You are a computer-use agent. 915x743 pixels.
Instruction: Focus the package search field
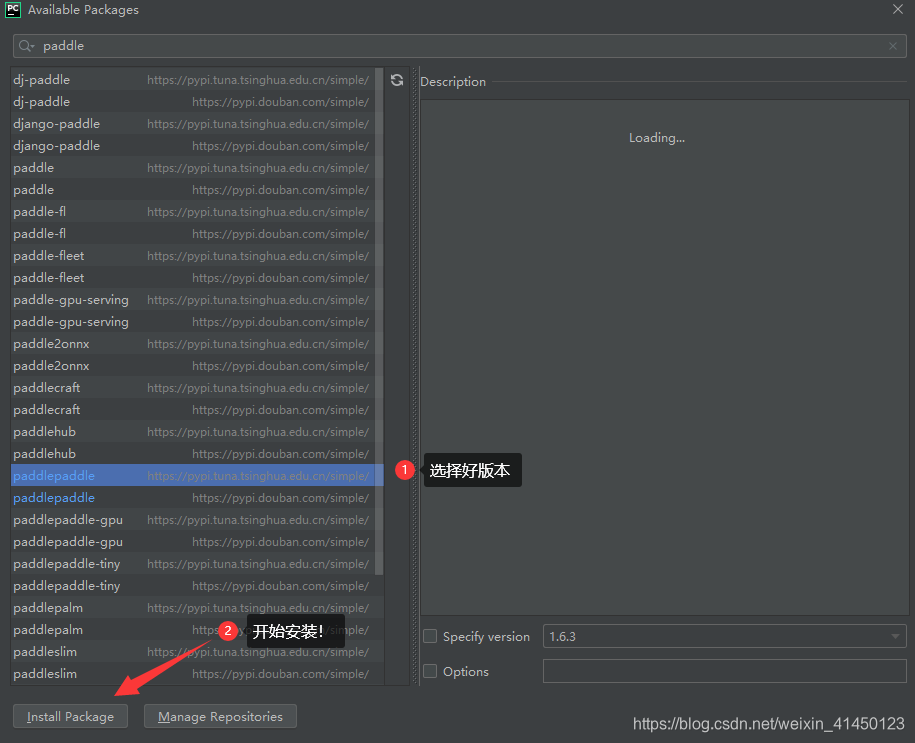(x=459, y=46)
